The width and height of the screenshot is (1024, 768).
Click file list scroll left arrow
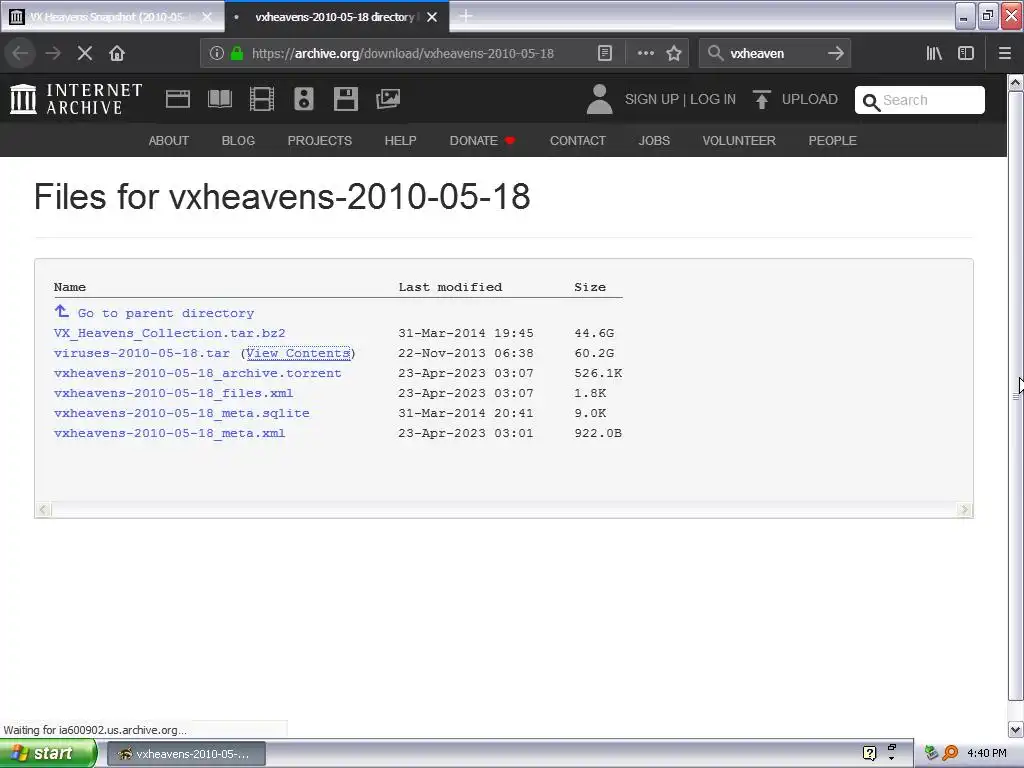(43, 509)
